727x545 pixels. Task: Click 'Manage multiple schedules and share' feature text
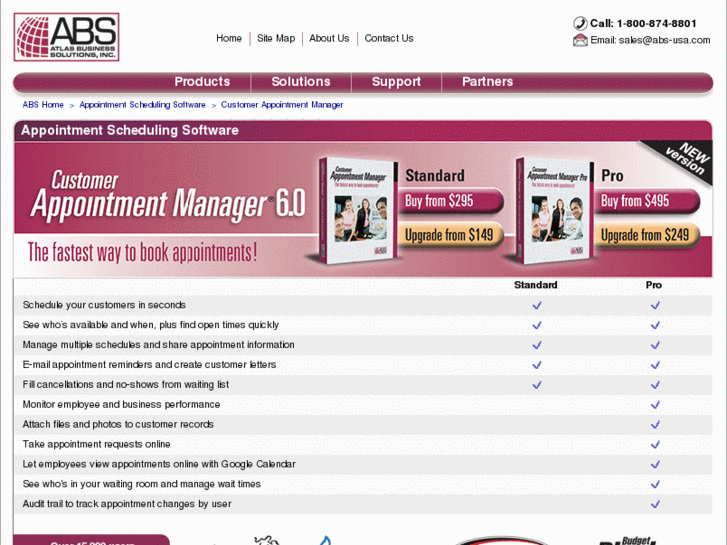coord(159,345)
